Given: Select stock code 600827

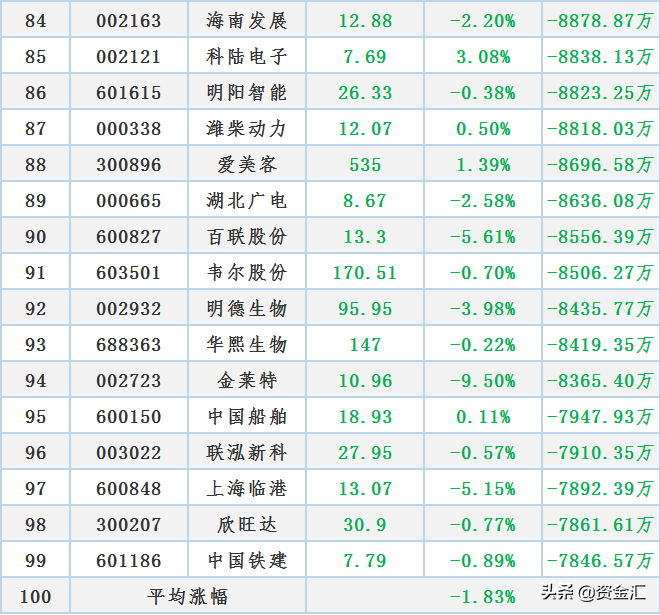Looking at the screenshot, I should pos(129,237).
